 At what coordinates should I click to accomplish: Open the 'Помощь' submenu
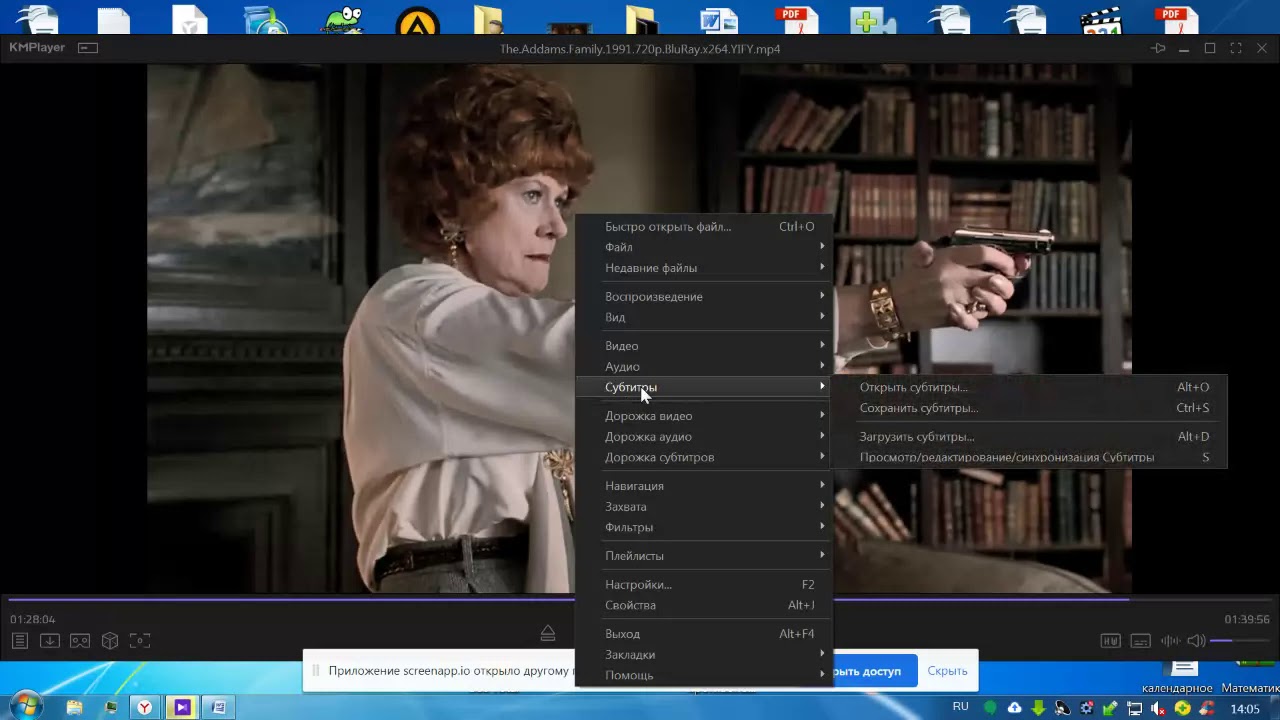[704, 675]
